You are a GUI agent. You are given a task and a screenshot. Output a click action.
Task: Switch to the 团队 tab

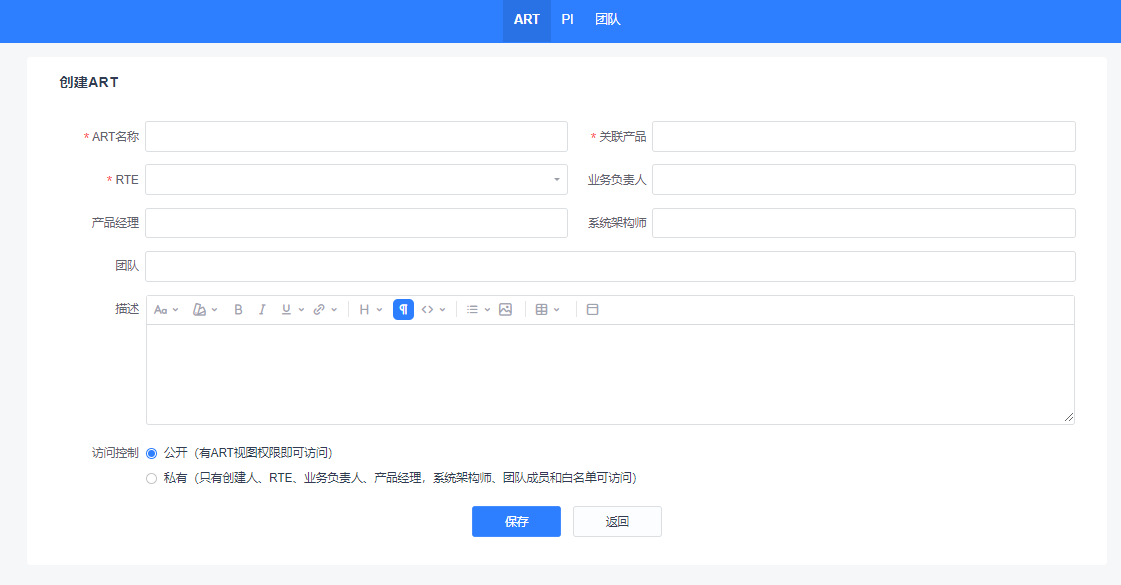tap(608, 20)
